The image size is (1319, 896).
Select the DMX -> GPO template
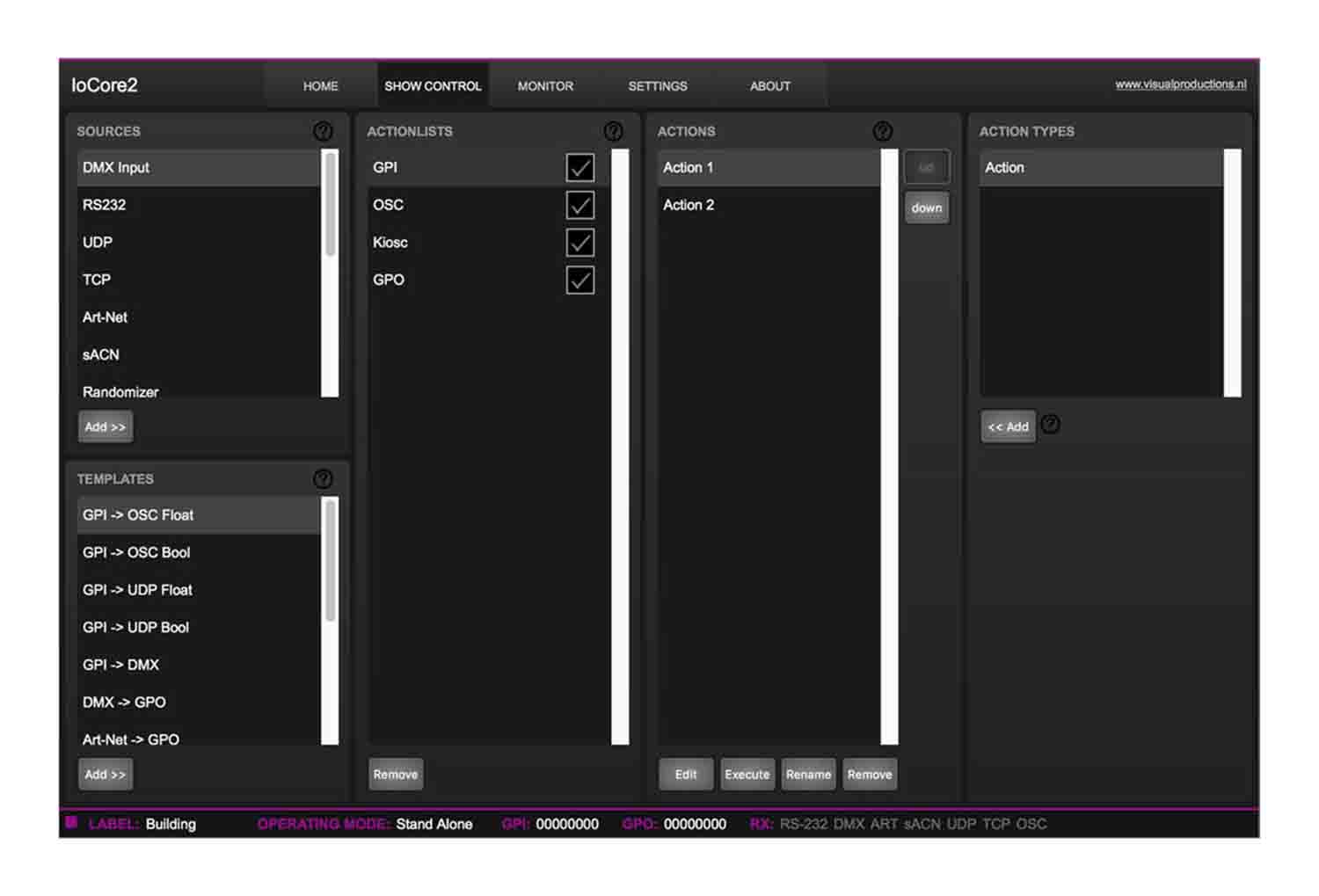(x=199, y=703)
